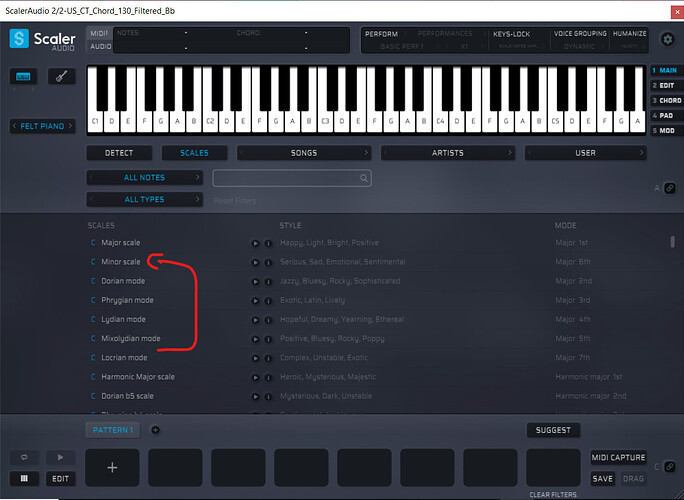Toggle VOICE GROUPING
Viewport: 684px width, 500px height.
coord(580,34)
